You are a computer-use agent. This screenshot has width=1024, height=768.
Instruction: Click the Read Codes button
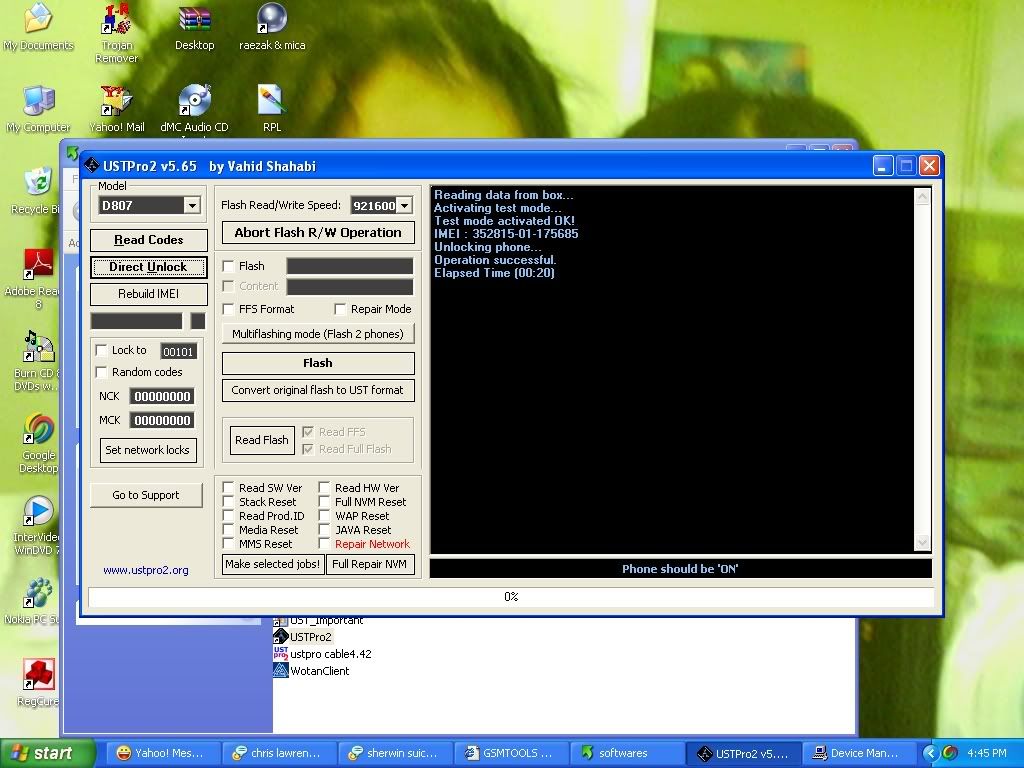(149, 240)
